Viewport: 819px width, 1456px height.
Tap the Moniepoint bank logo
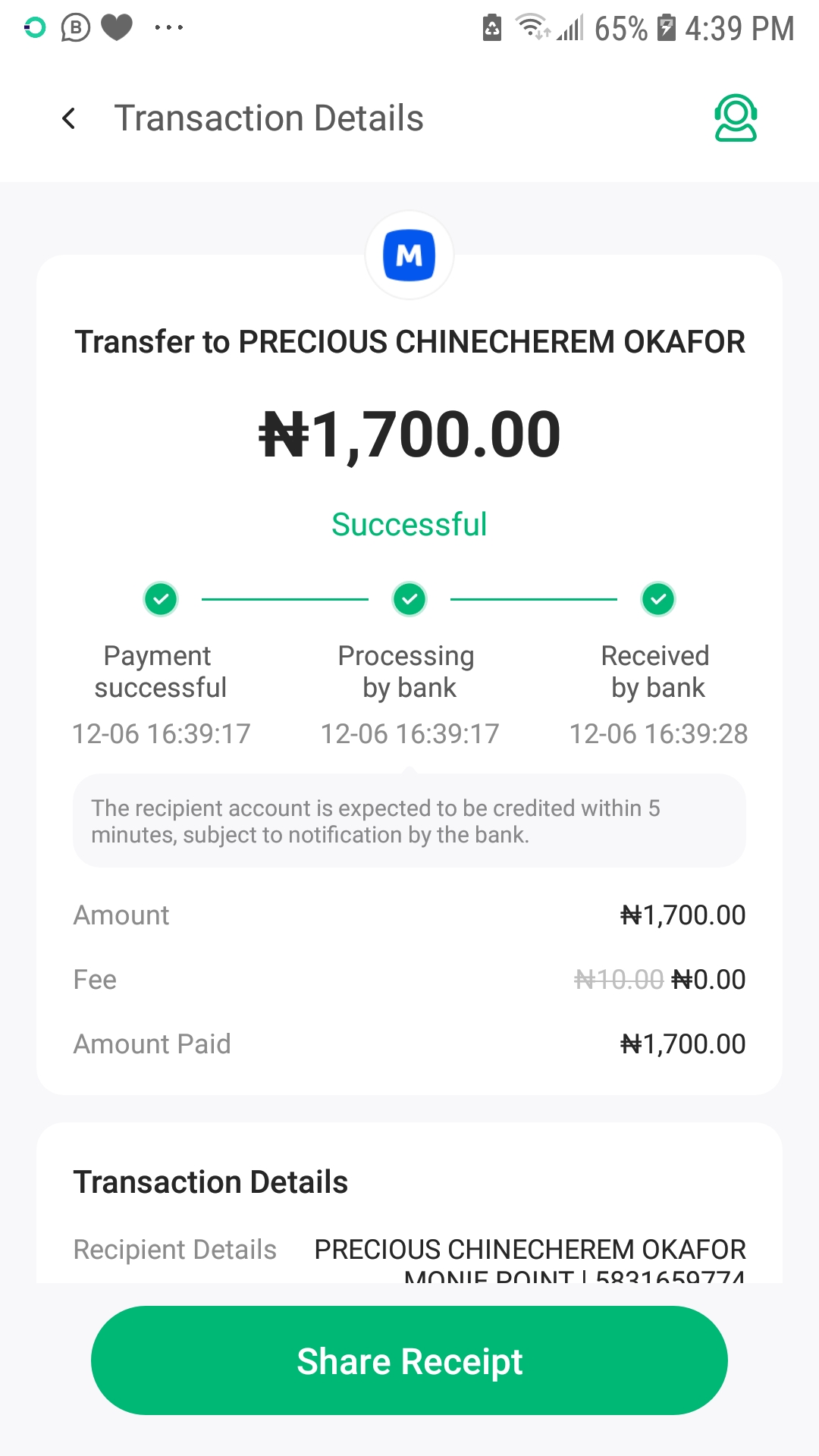tap(409, 256)
